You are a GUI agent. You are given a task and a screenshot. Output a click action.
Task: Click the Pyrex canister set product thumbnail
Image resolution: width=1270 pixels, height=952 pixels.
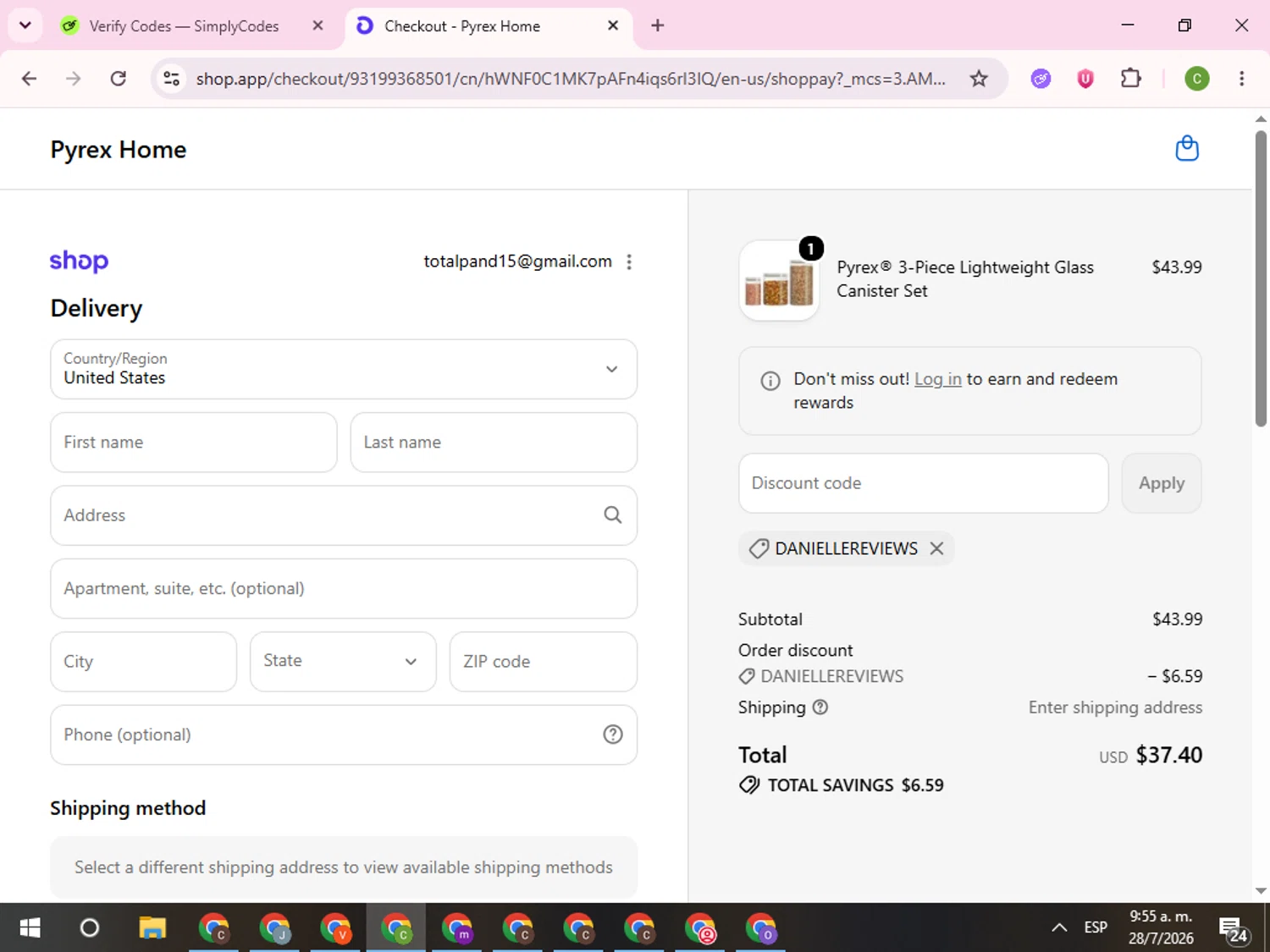point(779,280)
